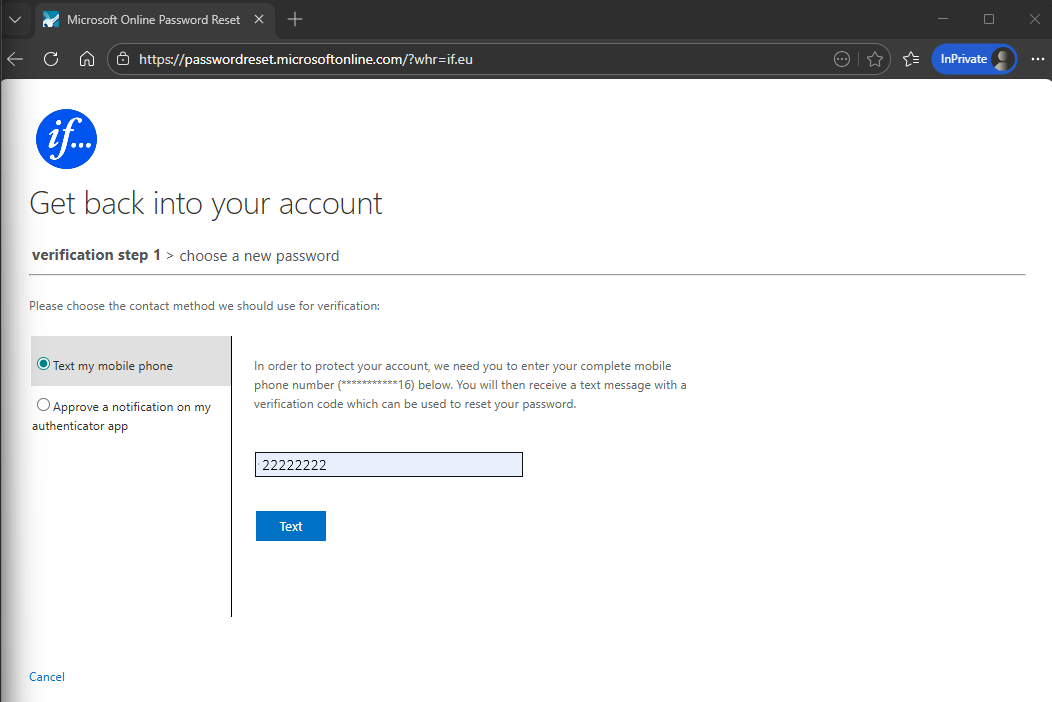The image size is (1052, 702).
Task: Maximize the browser window
Action: pyautogui.click(x=989, y=19)
